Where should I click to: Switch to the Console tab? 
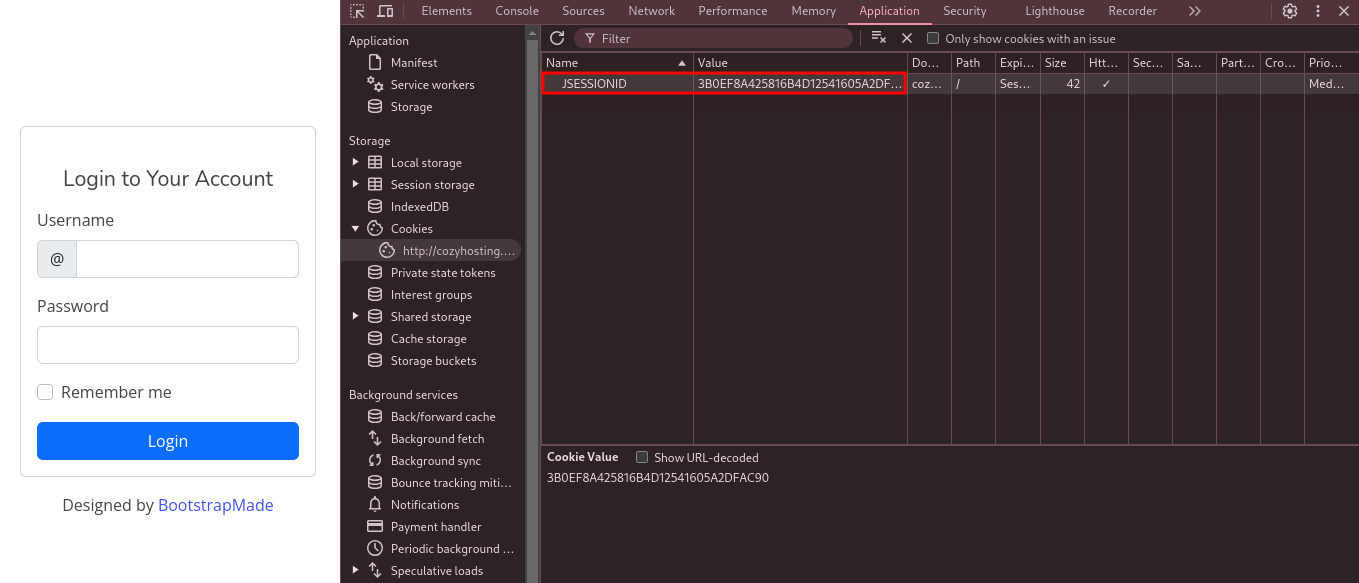point(517,11)
